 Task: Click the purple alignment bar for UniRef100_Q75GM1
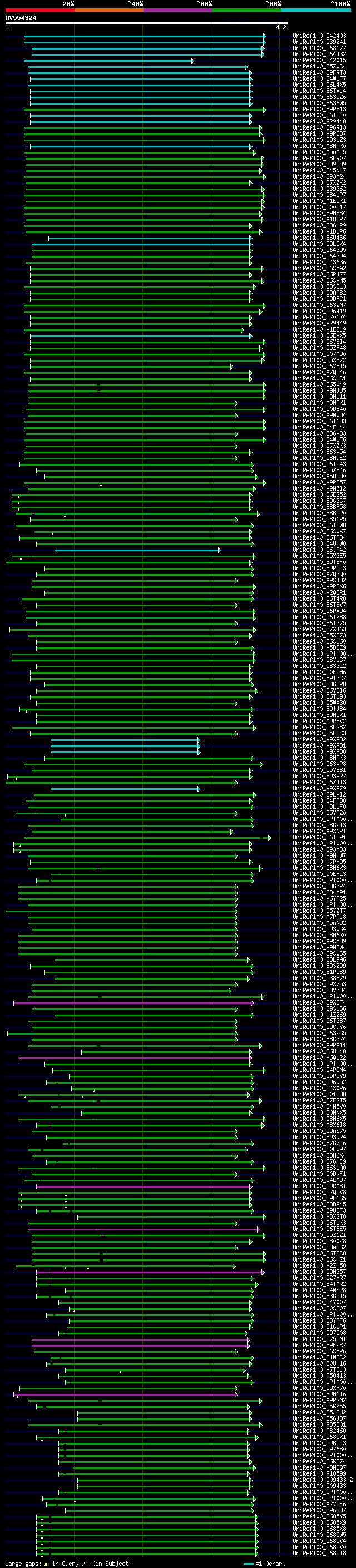141,1340
